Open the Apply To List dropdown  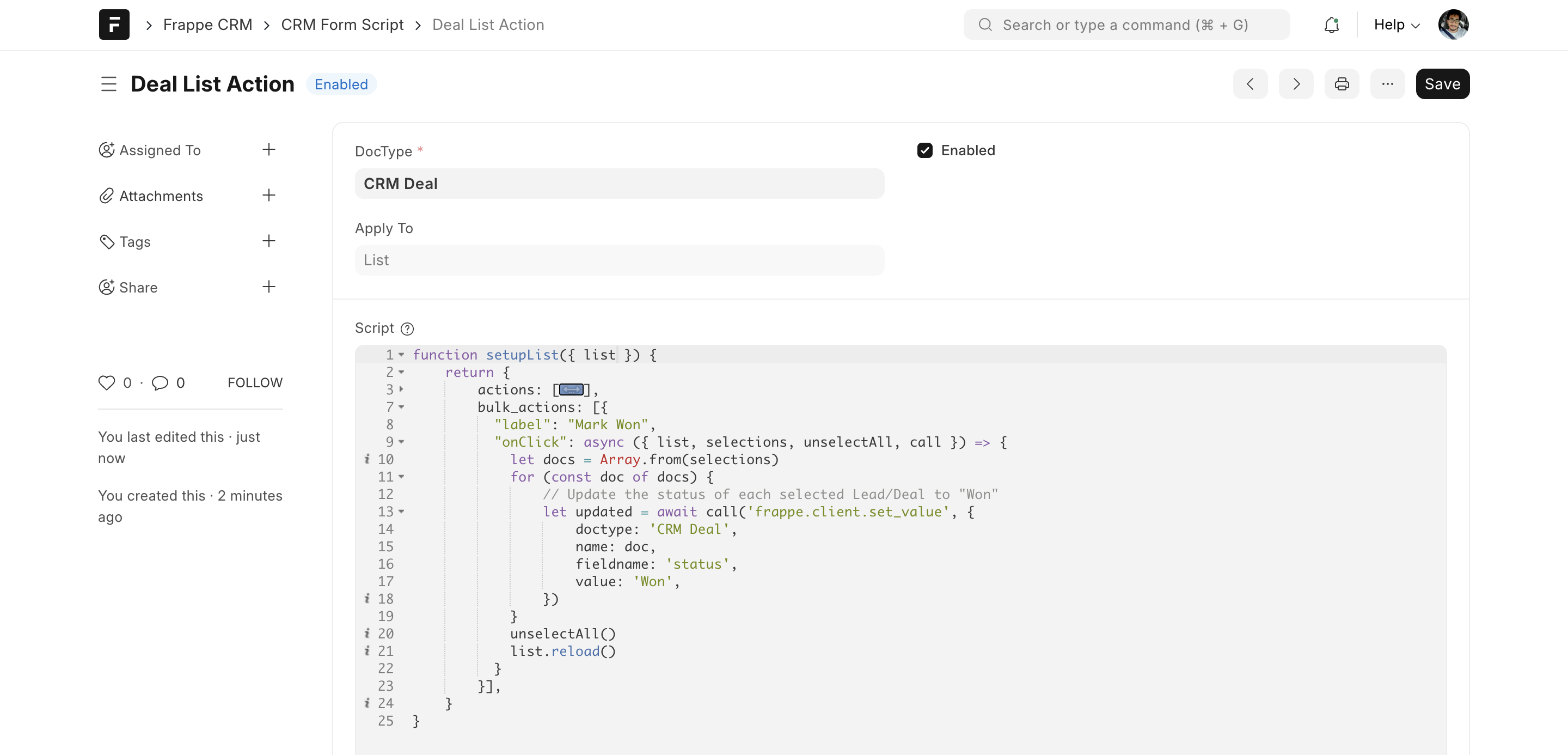(x=619, y=260)
